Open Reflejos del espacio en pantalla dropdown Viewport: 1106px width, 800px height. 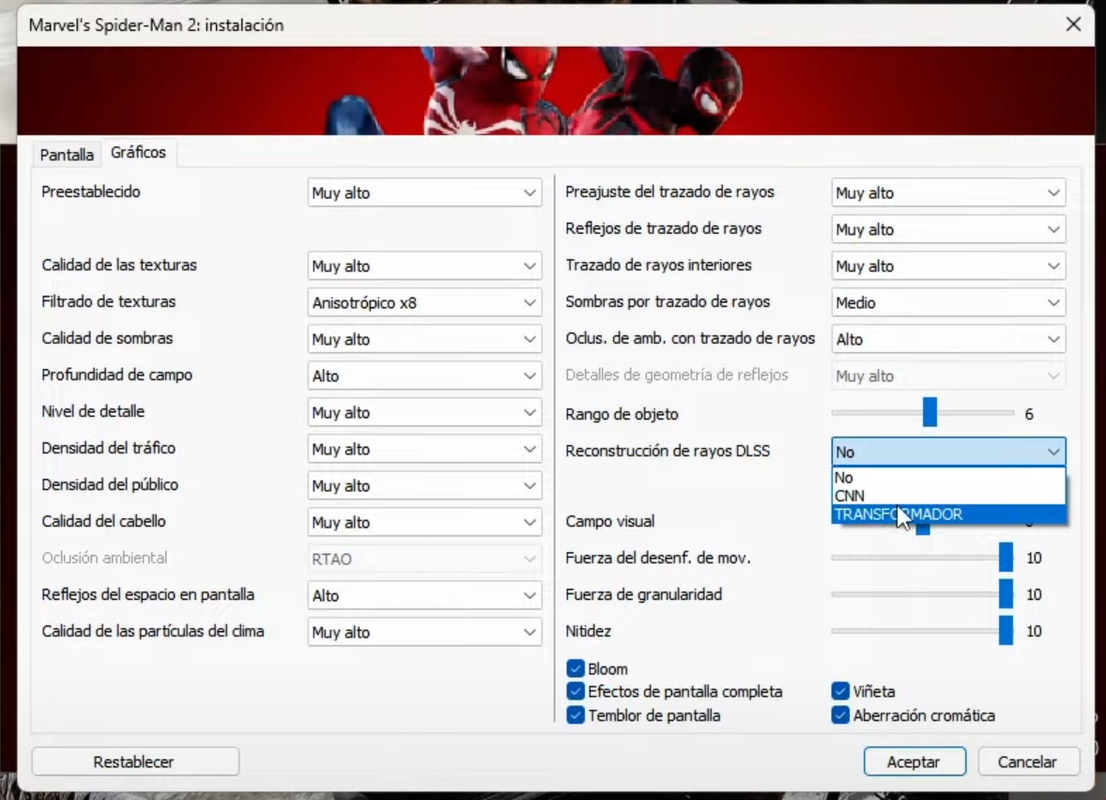pyautogui.click(x=425, y=596)
